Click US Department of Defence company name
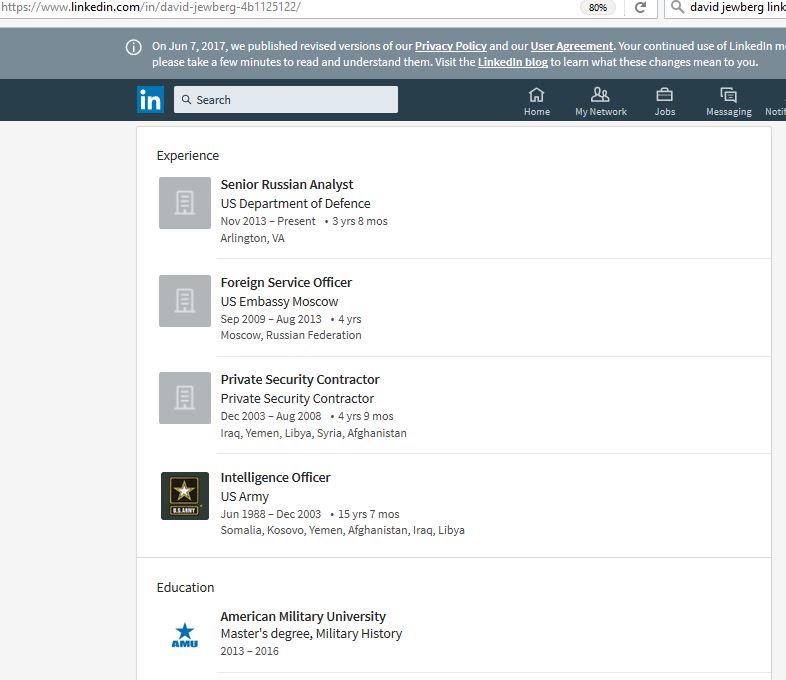The height and width of the screenshot is (680, 786). pyautogui.click(x=295, y=203)
